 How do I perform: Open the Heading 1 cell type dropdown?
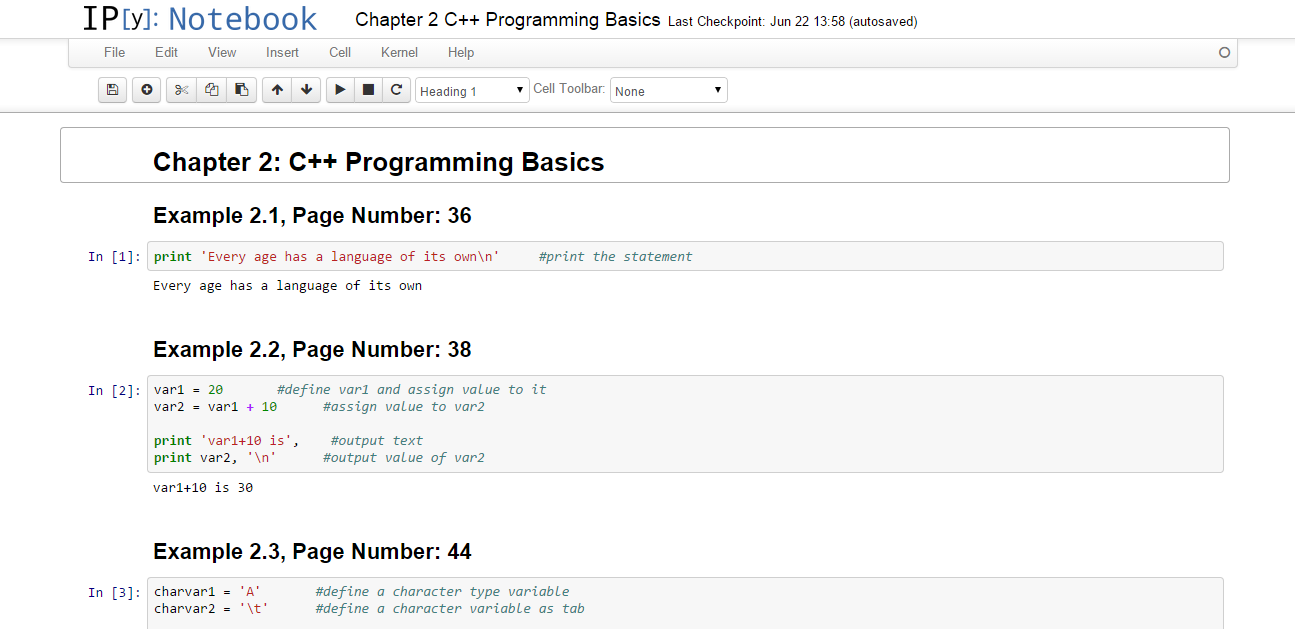pyautogui.click(x=472, y=91)
